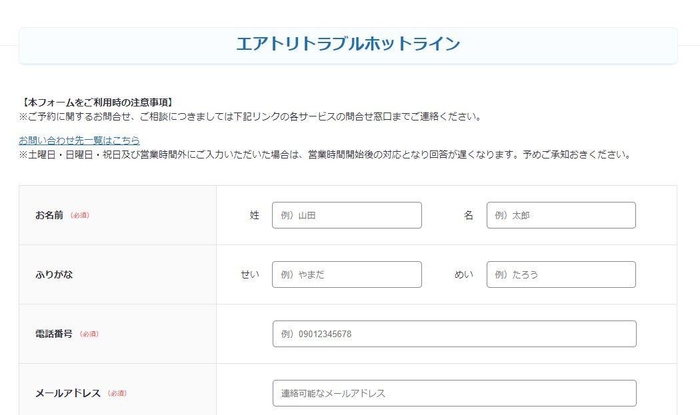Click the 姓 (surname) input field

click(346, 215)
